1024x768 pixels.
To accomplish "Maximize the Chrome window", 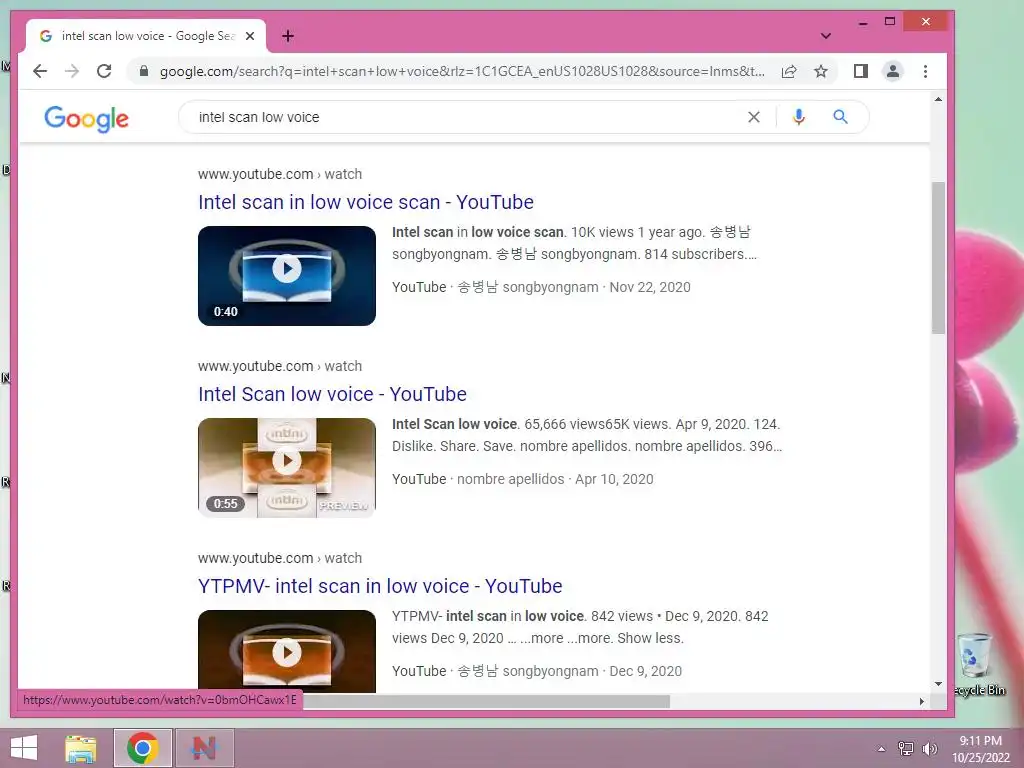I will click(x=889, y=22).
